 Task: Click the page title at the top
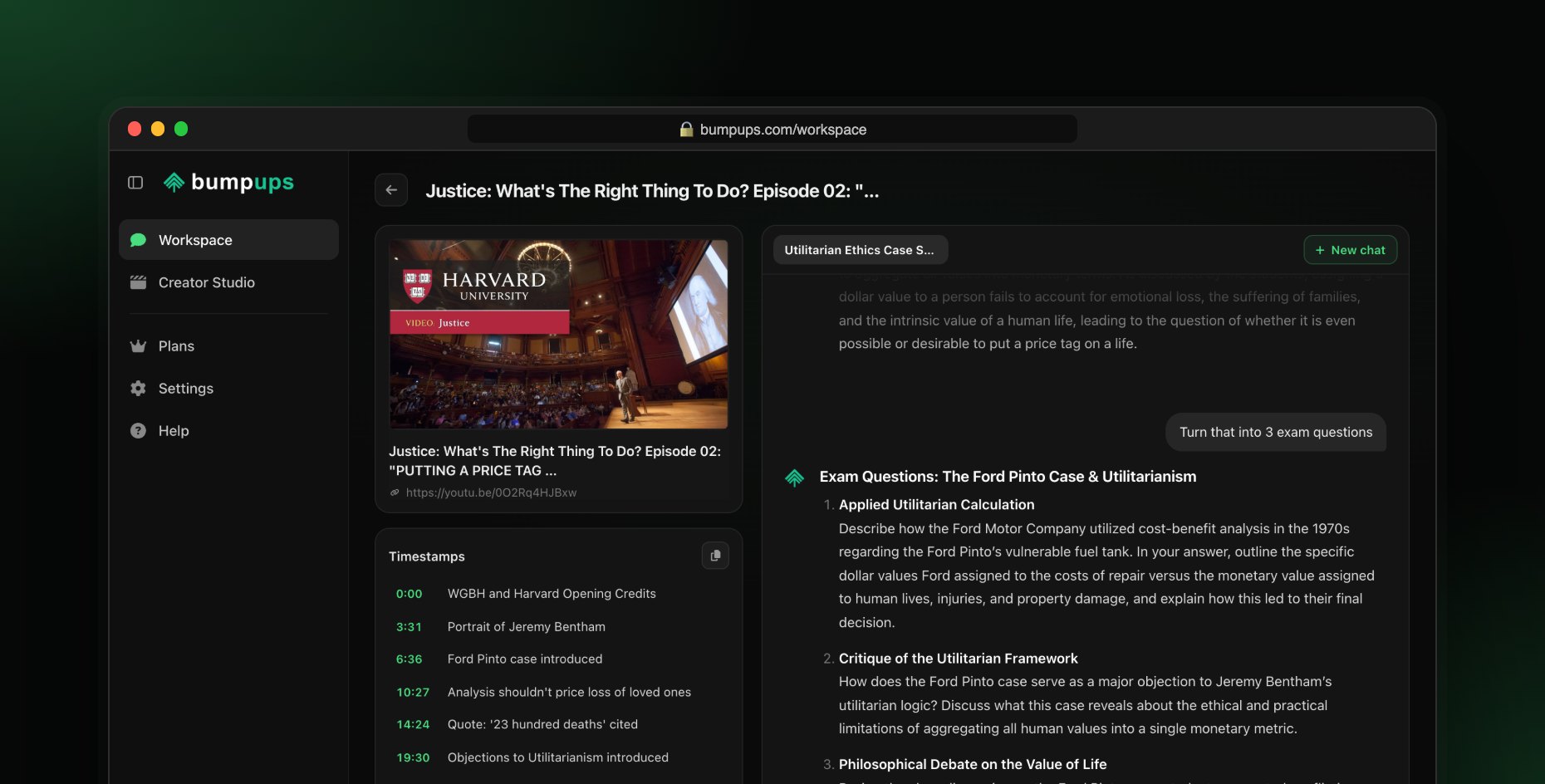[x=652, y=191]
